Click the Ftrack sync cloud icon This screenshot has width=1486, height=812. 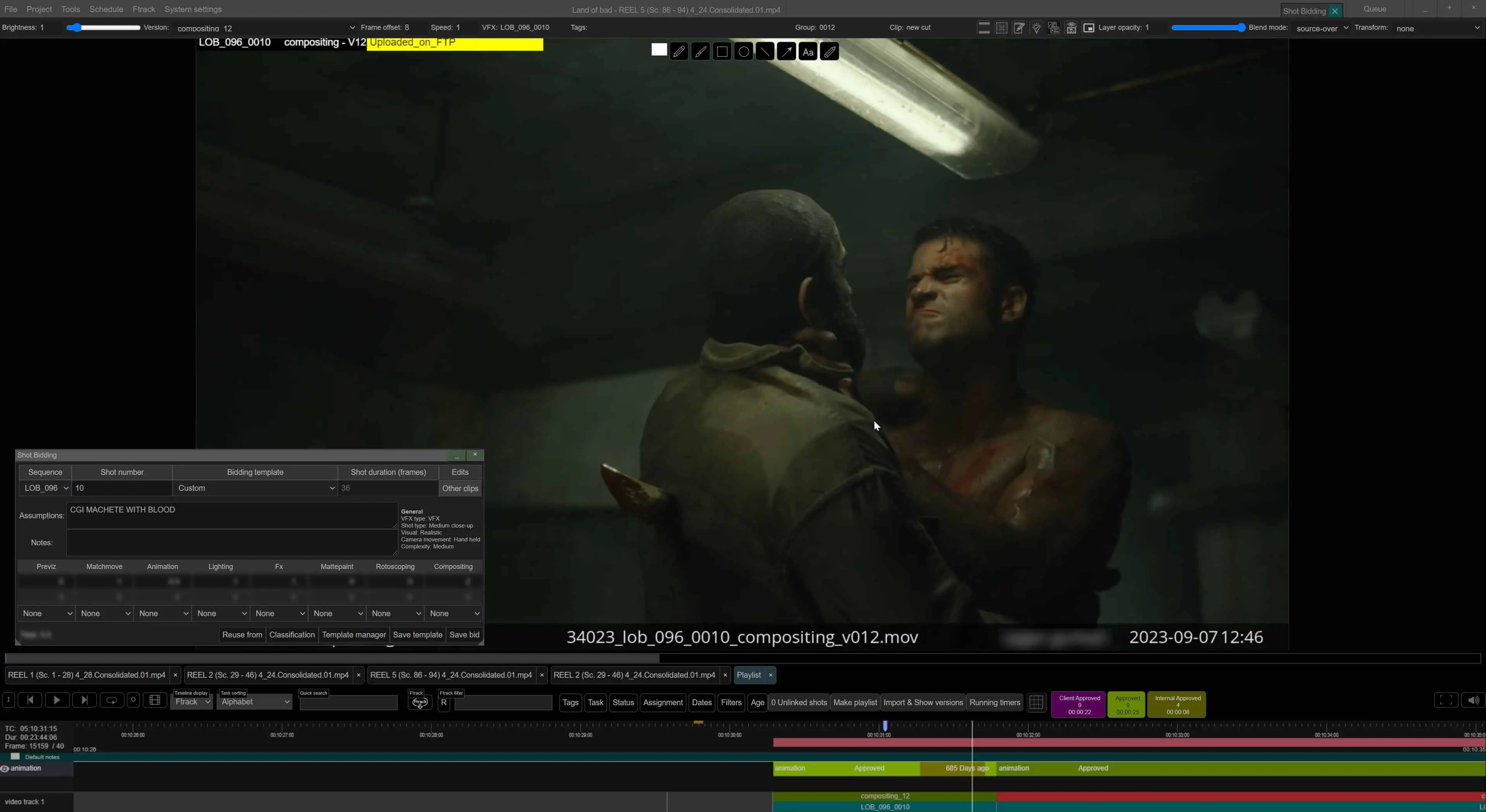tap(419, 702)
